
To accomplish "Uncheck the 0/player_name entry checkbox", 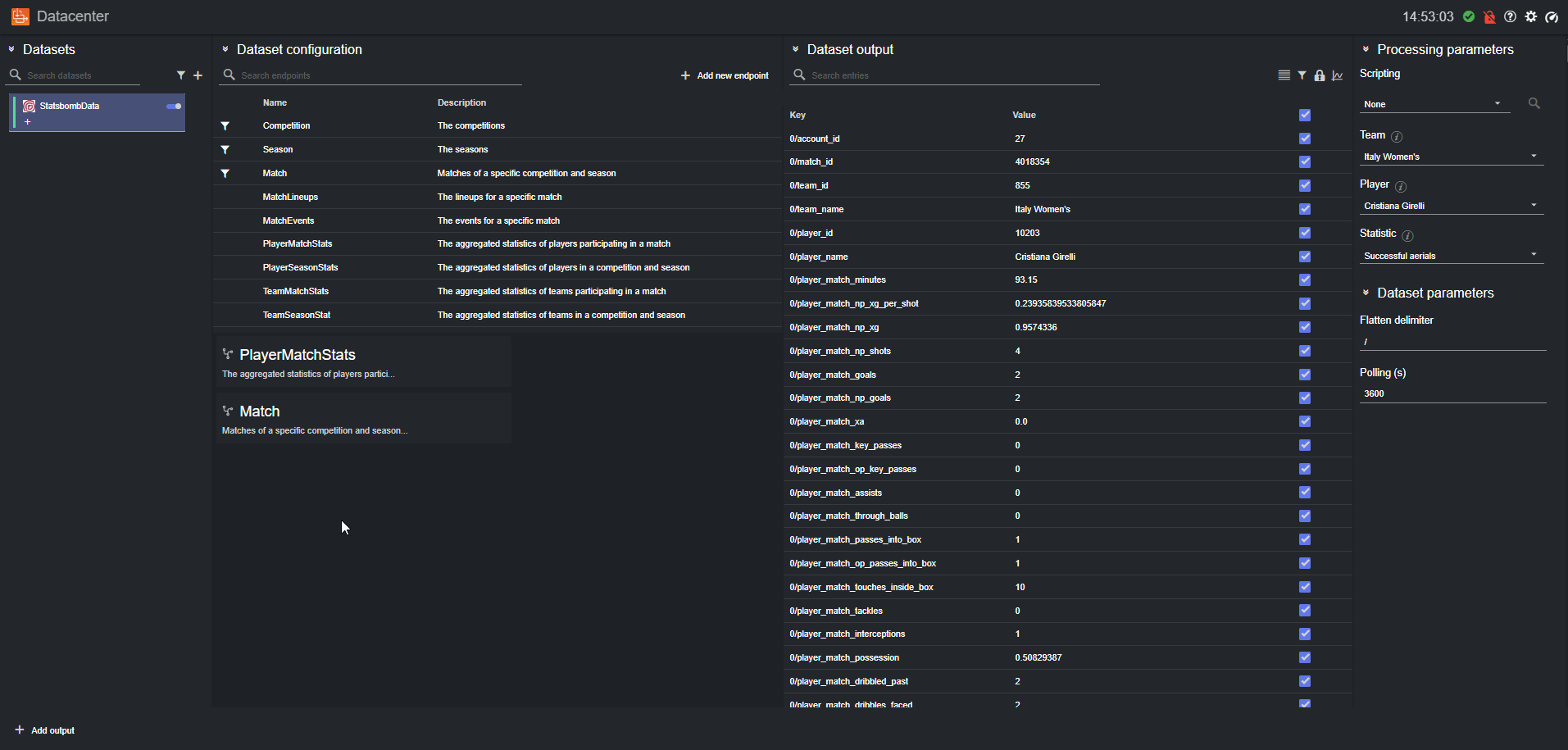I will 1304,256.
